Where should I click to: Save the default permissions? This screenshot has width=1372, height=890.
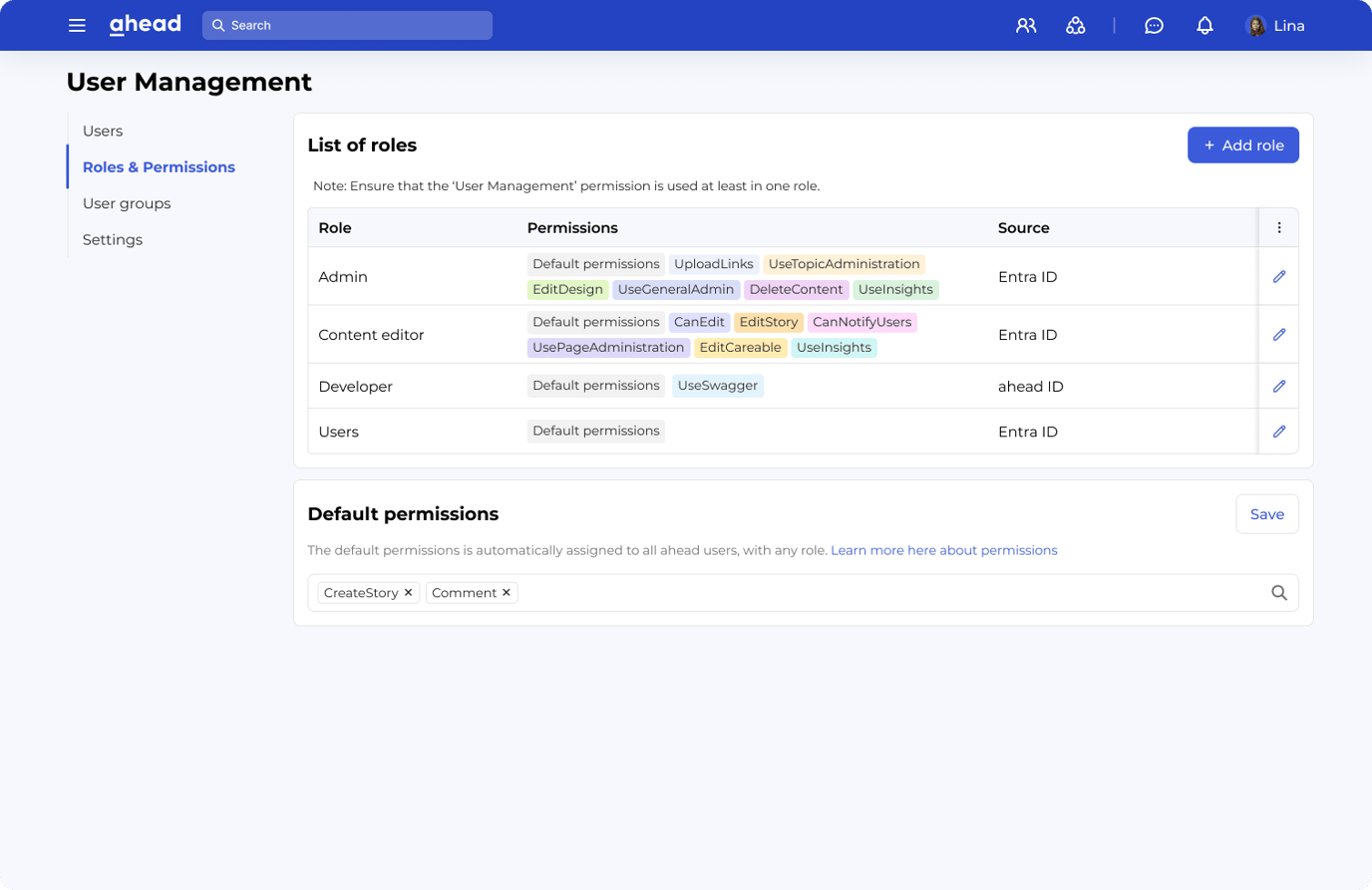pyautogui.click(x=1266, y=513)
